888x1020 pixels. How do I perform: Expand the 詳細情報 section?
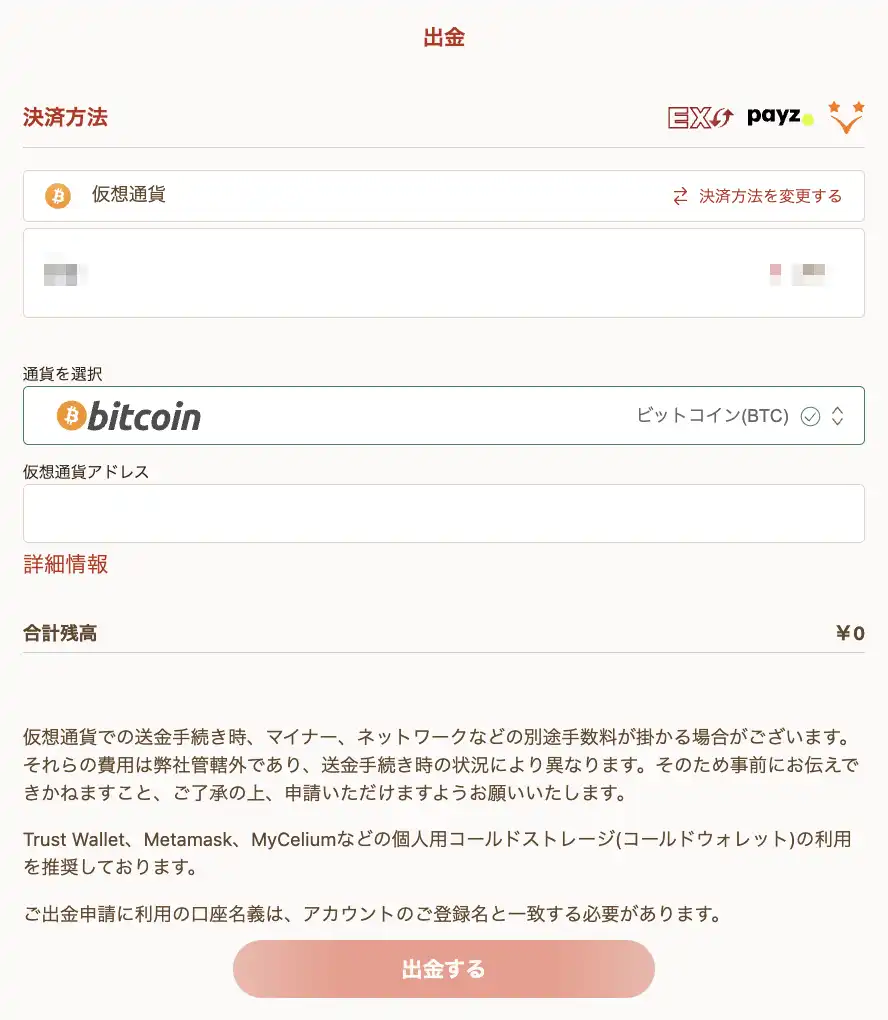66,565
